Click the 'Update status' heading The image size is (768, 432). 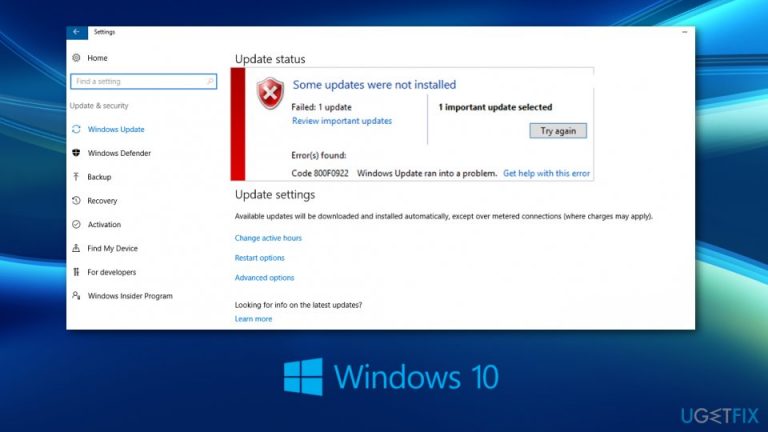(x=270, y=59)
